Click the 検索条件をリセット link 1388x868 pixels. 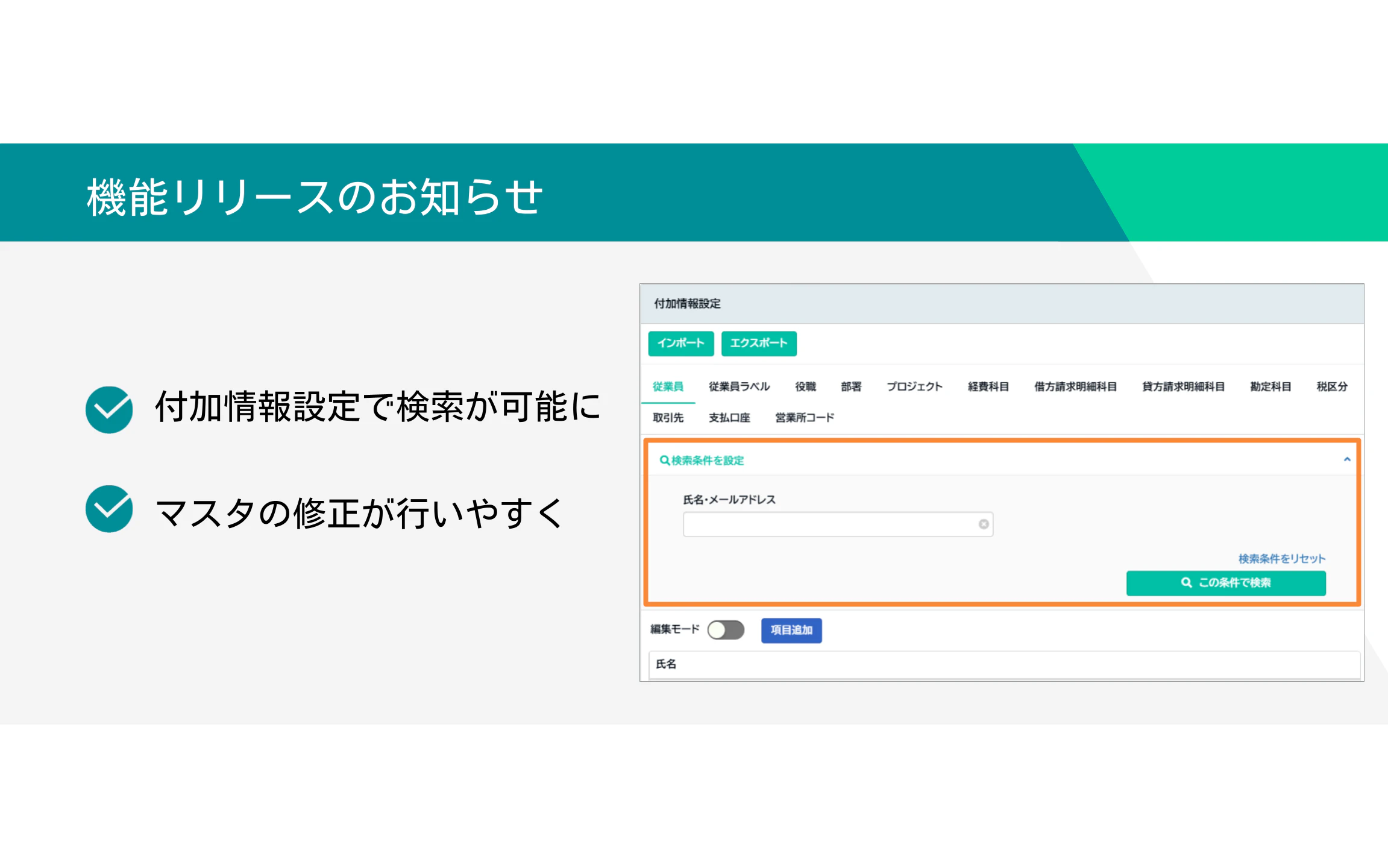point(1281,559)
